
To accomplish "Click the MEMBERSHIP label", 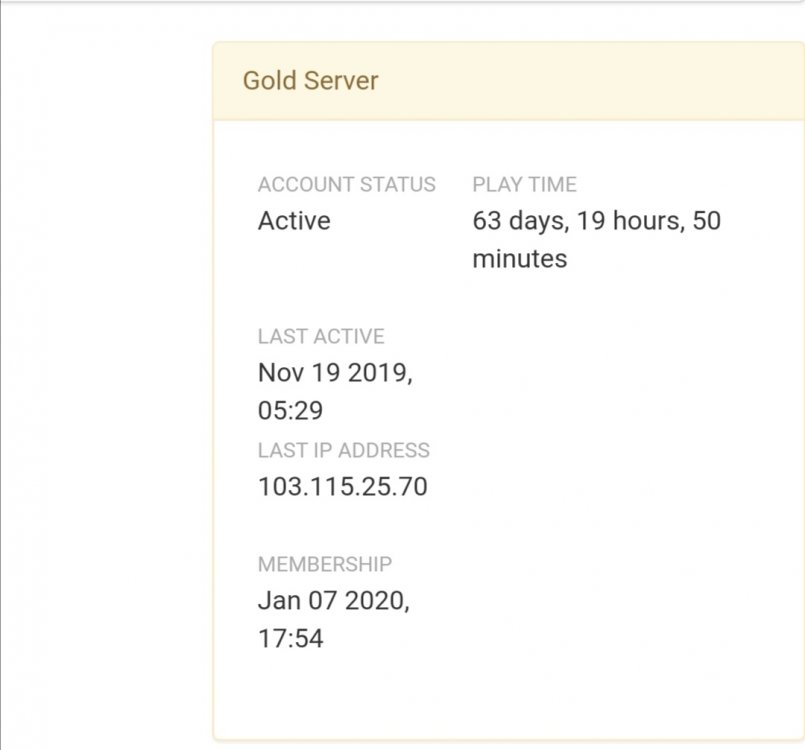I will click(x=325, y=565).
